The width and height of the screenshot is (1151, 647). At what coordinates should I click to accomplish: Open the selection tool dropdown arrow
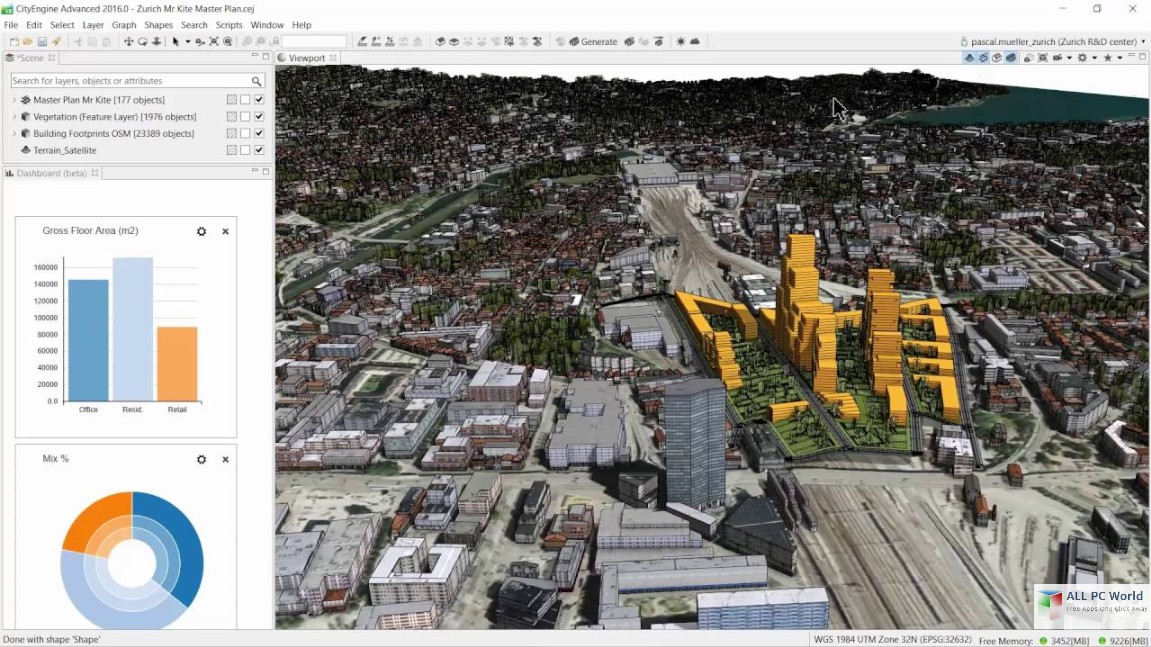click(188, 42)
